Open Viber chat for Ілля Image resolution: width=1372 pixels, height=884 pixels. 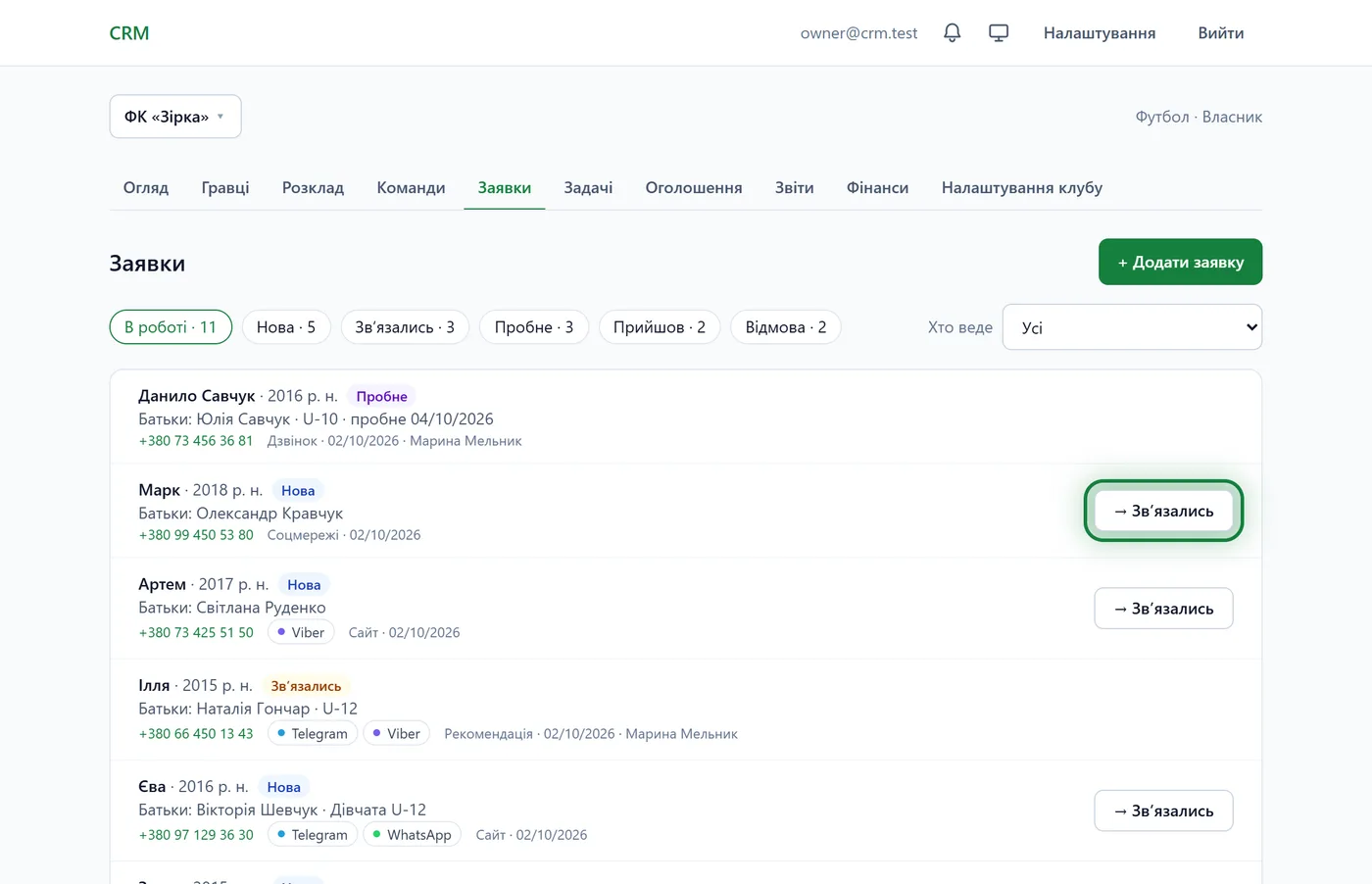(397, 733)
